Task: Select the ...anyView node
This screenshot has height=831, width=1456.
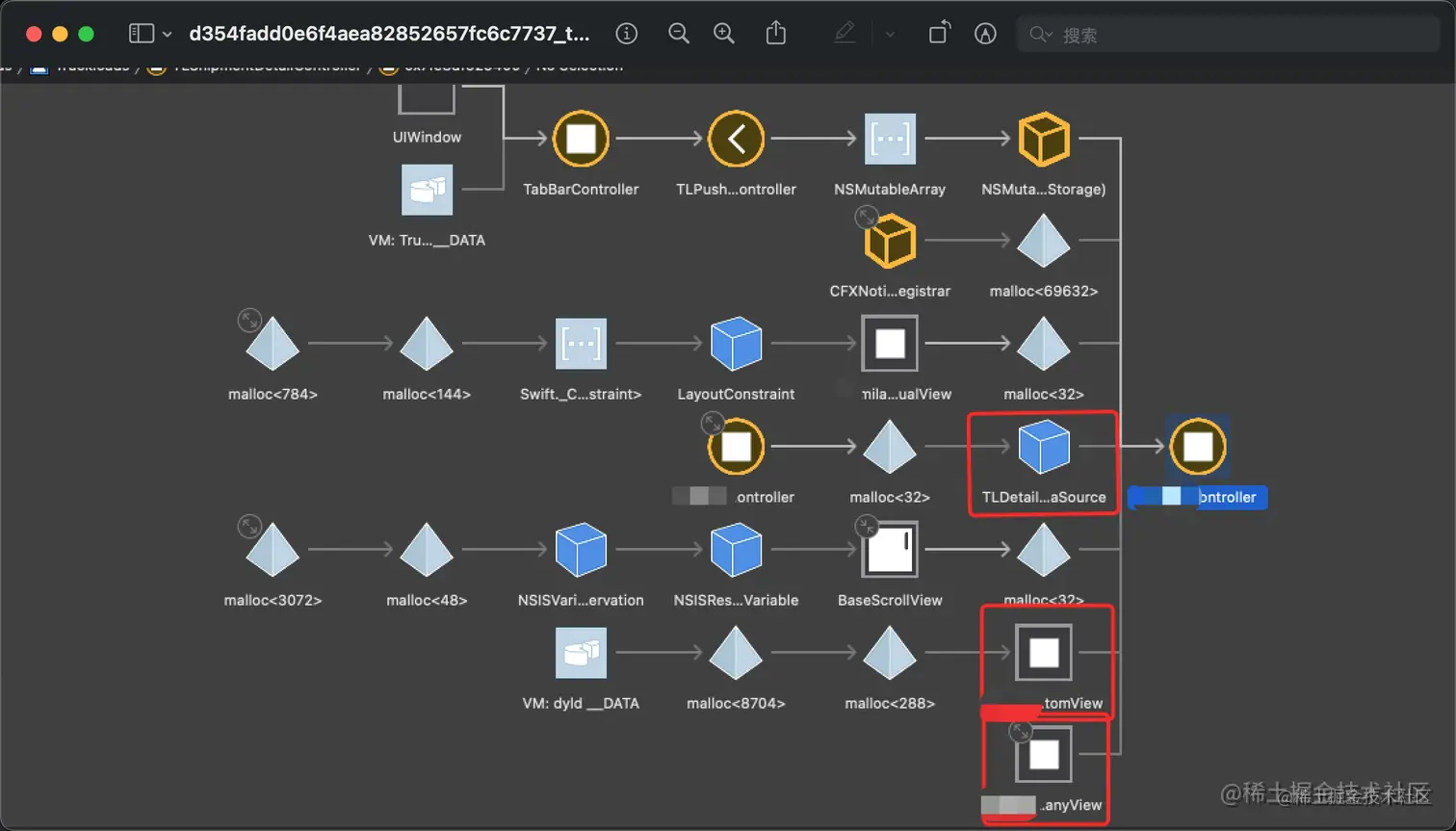Action: tap(1044, 755)
